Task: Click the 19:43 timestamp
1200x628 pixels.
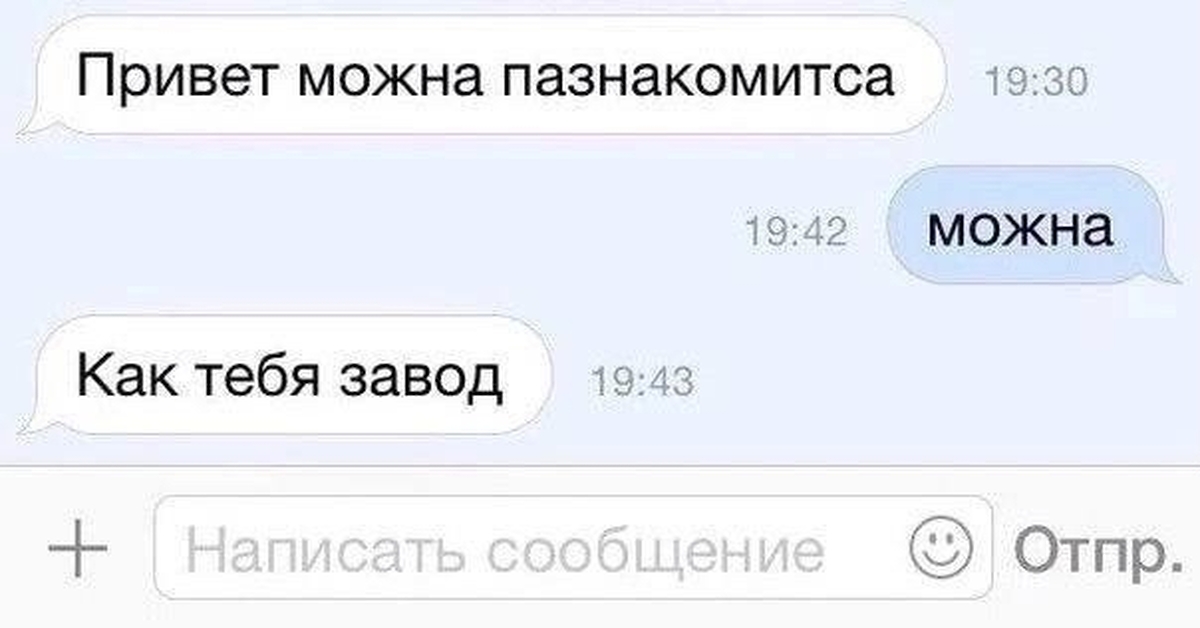Action: coord(642,382)
